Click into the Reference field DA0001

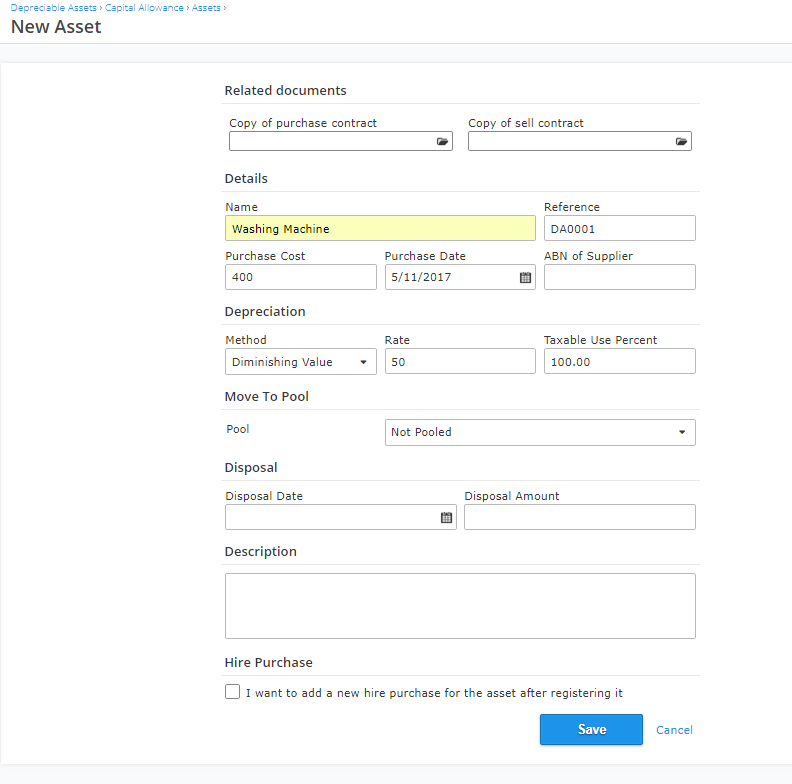pyautogui.click(x=619, y=229)
